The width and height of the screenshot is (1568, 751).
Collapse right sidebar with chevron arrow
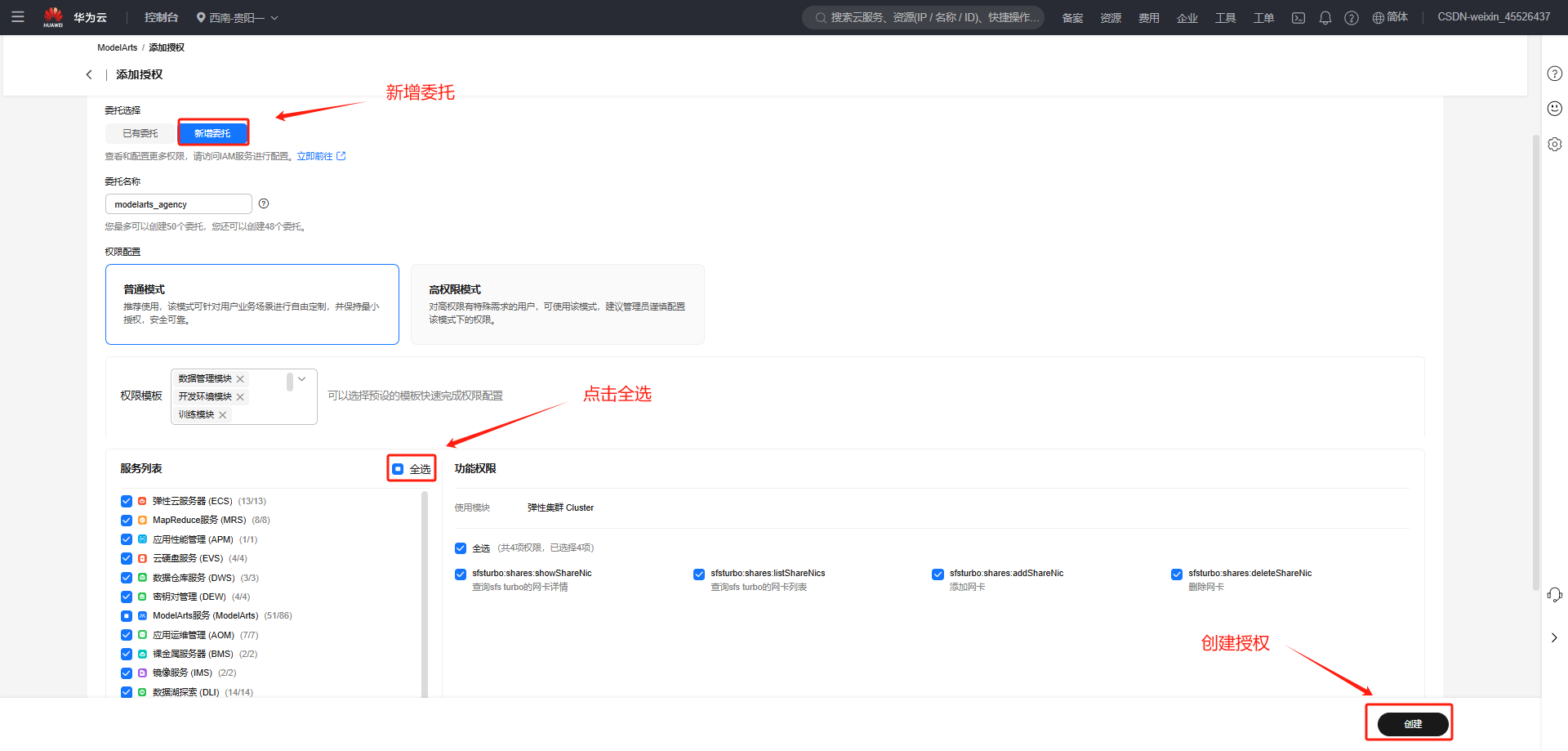coord(1554,637)
